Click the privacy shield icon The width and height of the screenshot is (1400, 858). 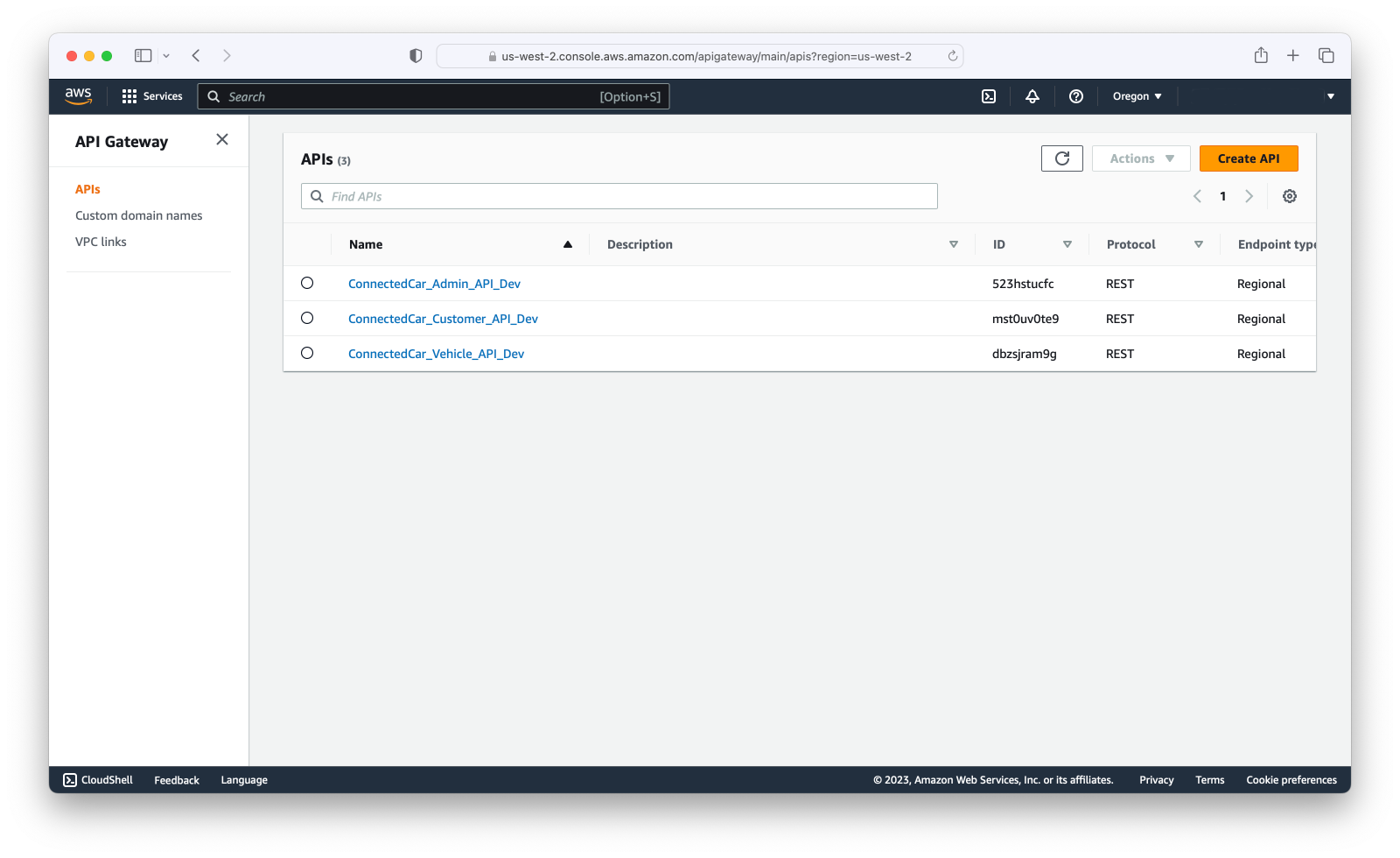(416, 55)
